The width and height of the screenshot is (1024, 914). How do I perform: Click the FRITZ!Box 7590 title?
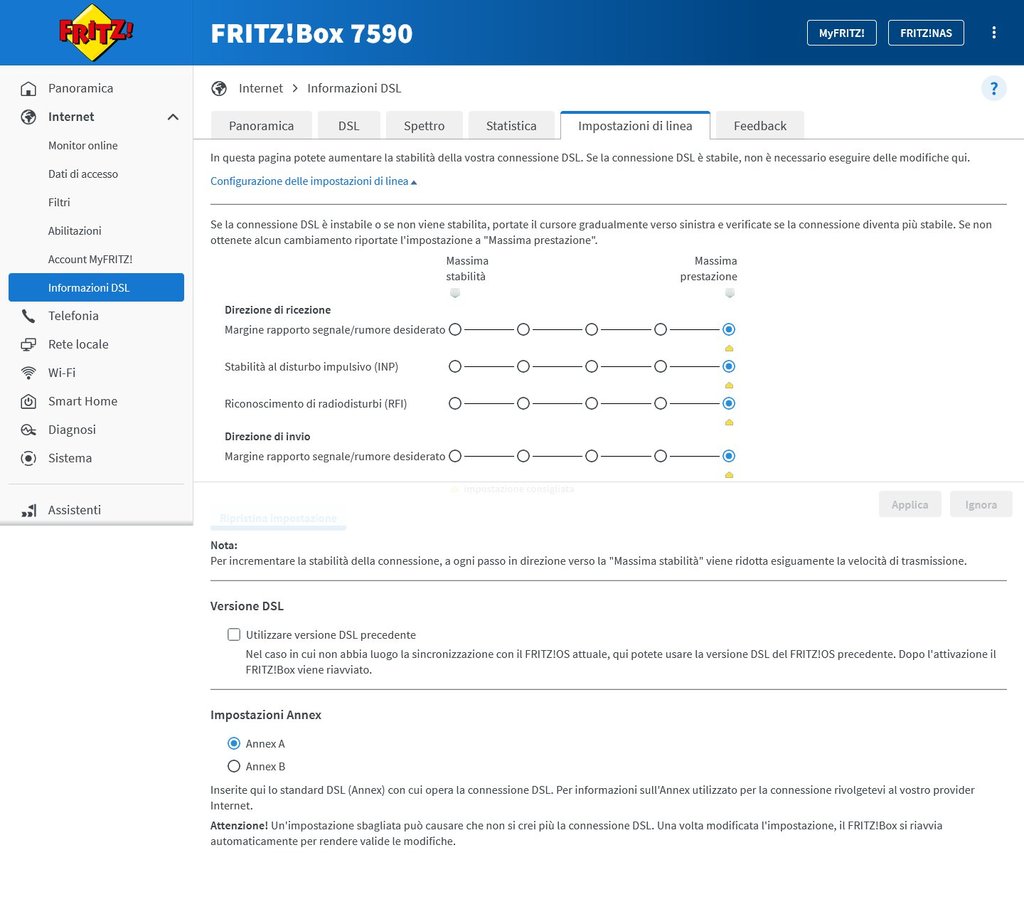[312, 33]
